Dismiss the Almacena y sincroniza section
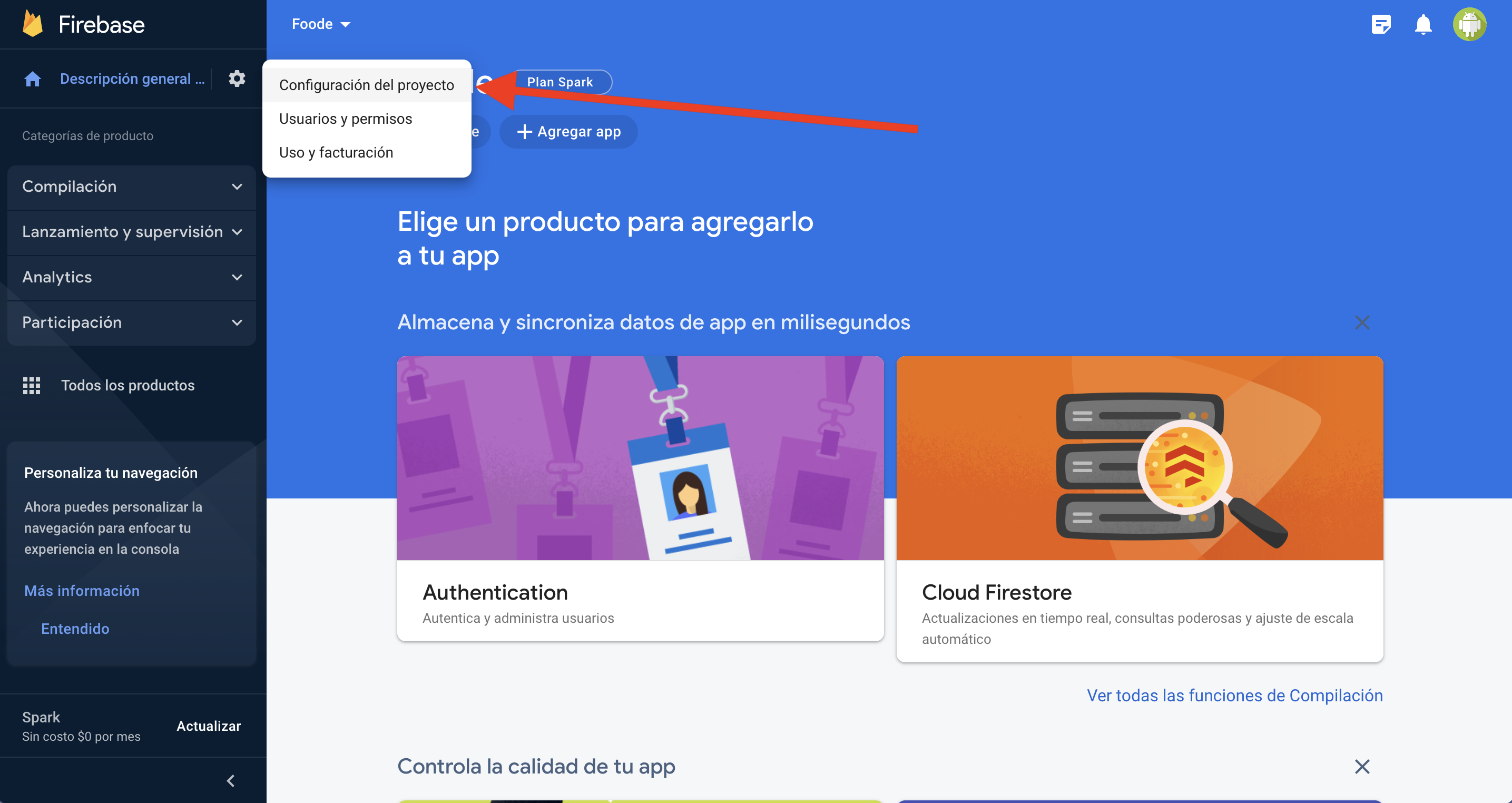This screenshot has height=803, width=1512. [1362, 322]
